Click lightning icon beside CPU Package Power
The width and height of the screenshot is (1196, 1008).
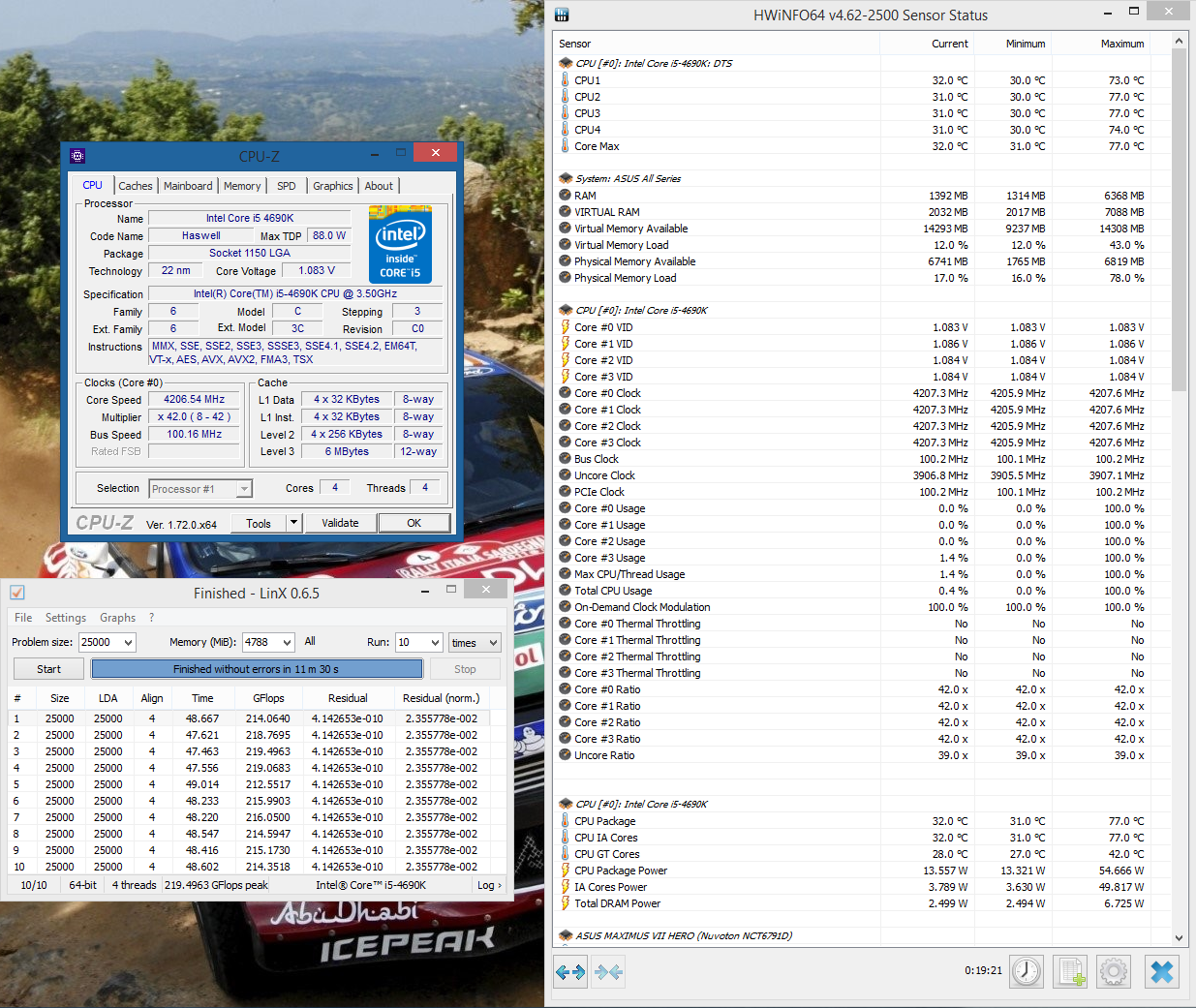point(566,871)
